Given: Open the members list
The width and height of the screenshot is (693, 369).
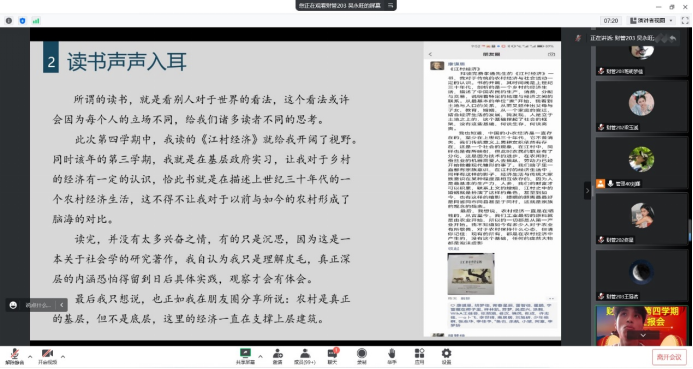Looking at the screenshot, I should (305, 356).
